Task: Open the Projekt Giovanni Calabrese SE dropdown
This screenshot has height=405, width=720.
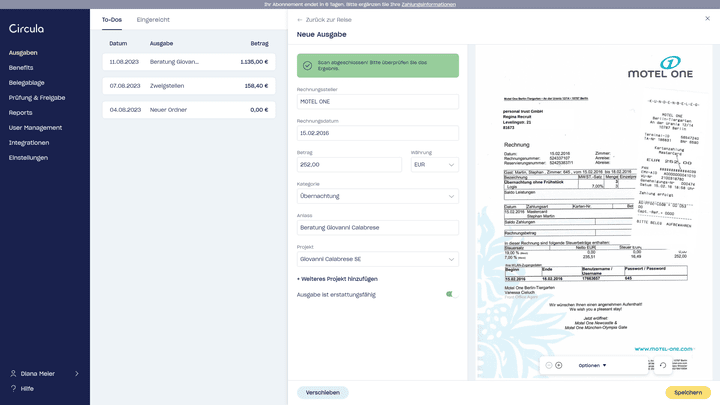Action: point(377,259)
